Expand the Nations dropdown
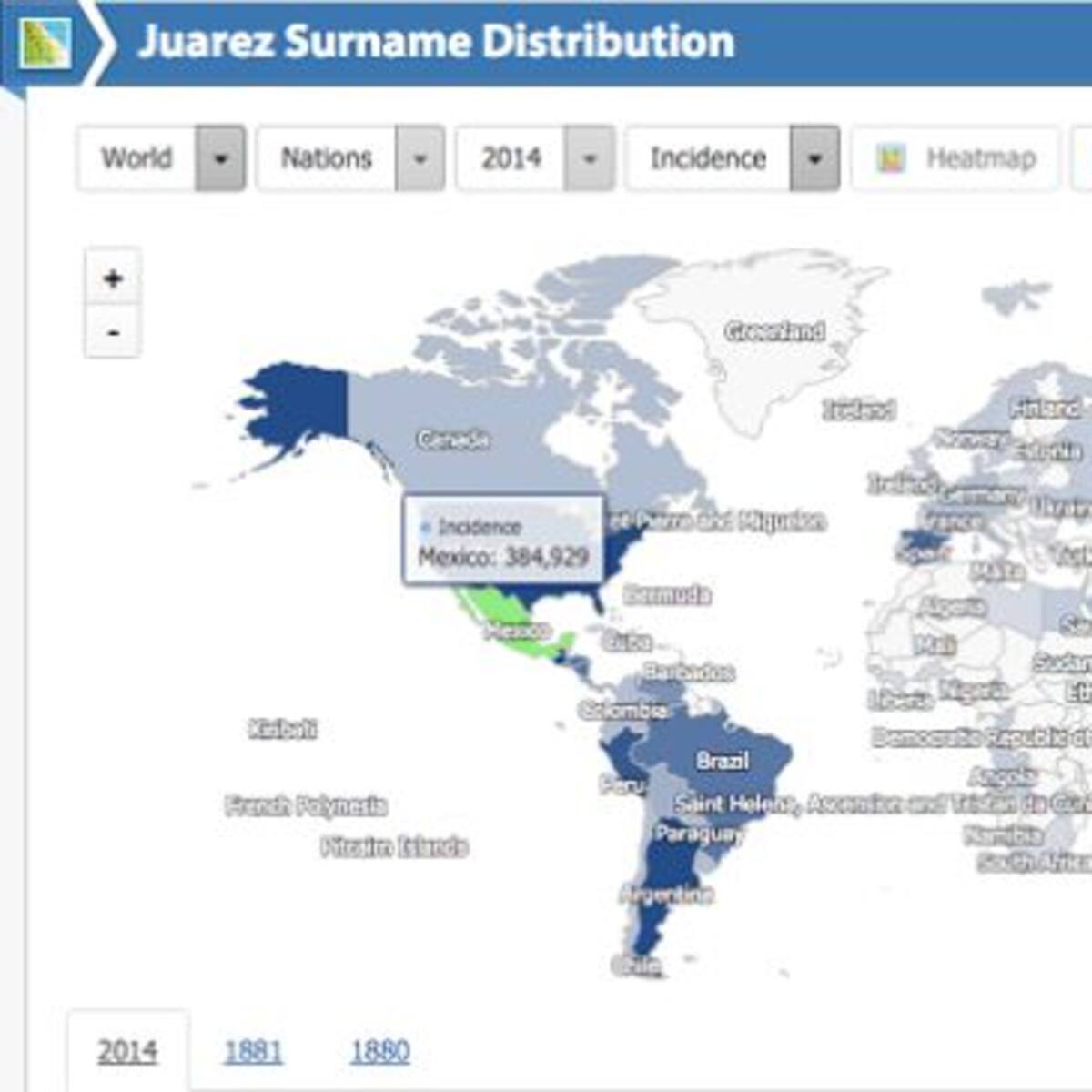 [420, 159]
